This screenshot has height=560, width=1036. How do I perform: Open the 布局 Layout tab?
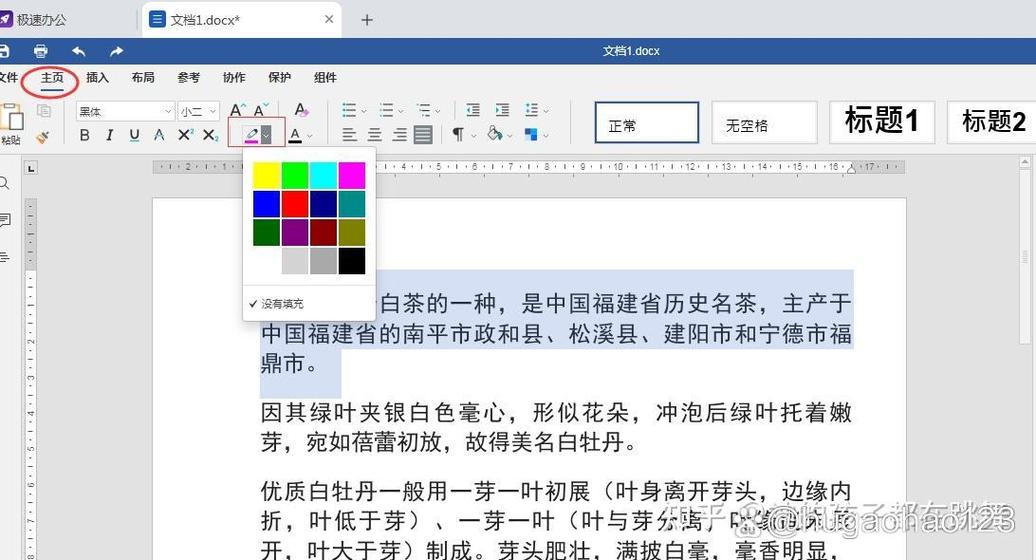(x=143, y=78)
